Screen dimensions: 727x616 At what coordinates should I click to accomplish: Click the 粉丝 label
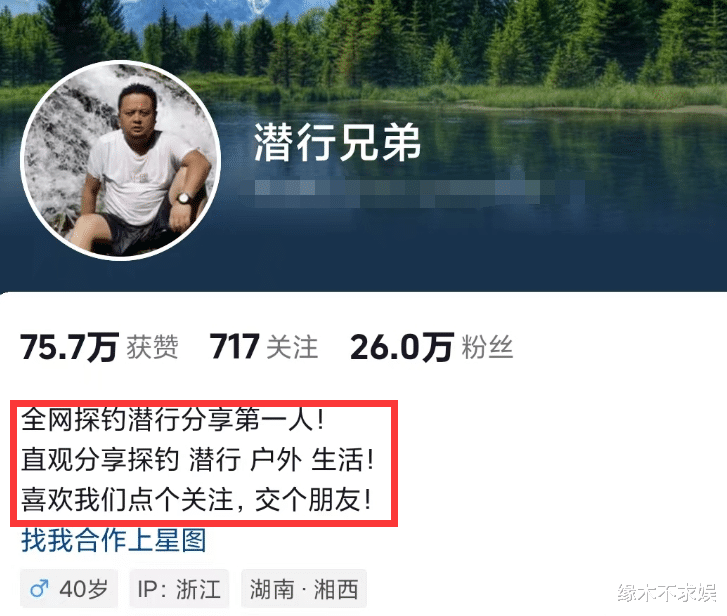tap(487, 347)
